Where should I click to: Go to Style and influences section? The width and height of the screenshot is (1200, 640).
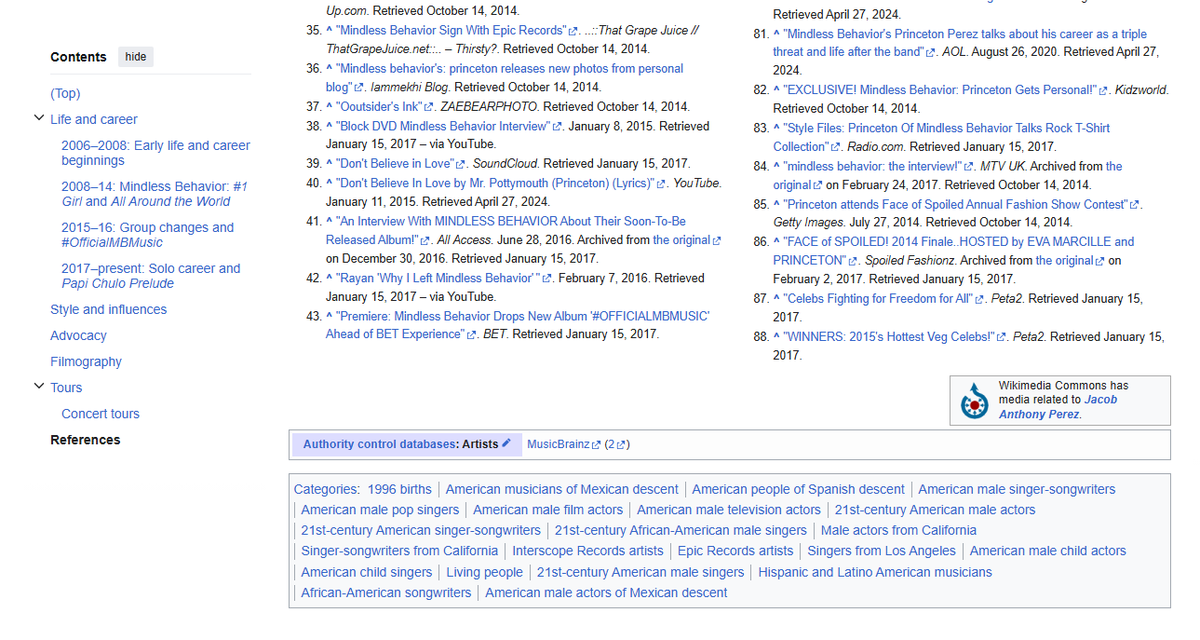point(109,310)
